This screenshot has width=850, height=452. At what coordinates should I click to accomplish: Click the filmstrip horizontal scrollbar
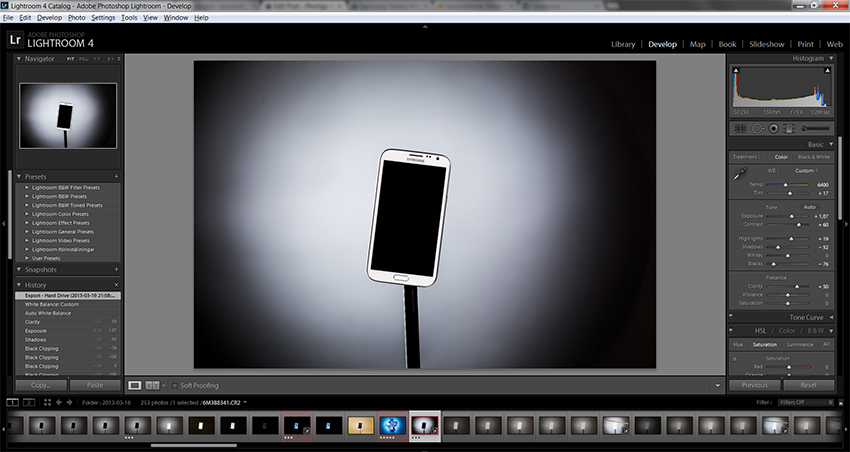[194, 446]
